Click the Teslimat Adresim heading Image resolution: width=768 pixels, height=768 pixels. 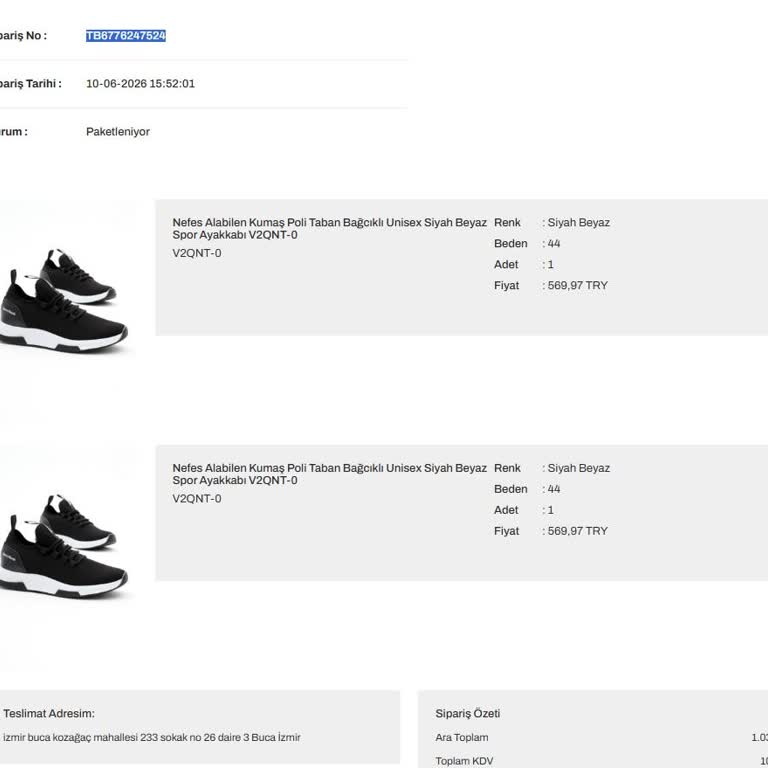coord(49,714)
